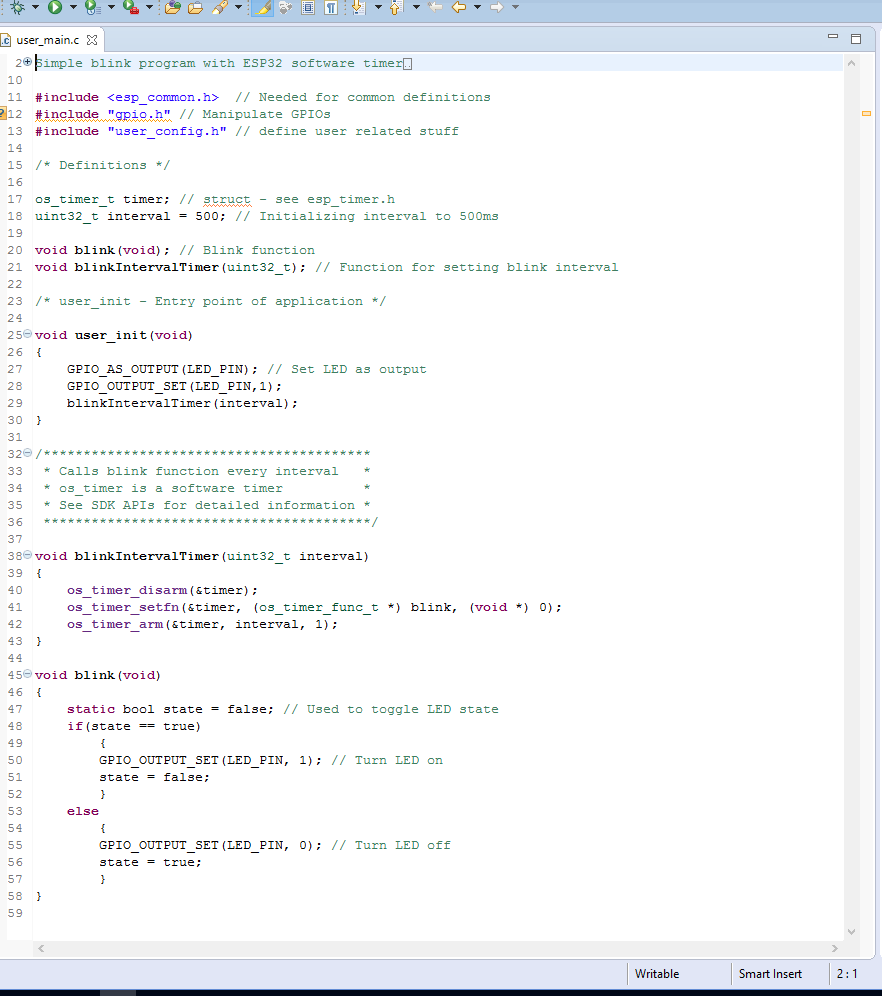The image size is (882, 996).
Task: Close the user_main.c tab
Action: tap(92, 40)
